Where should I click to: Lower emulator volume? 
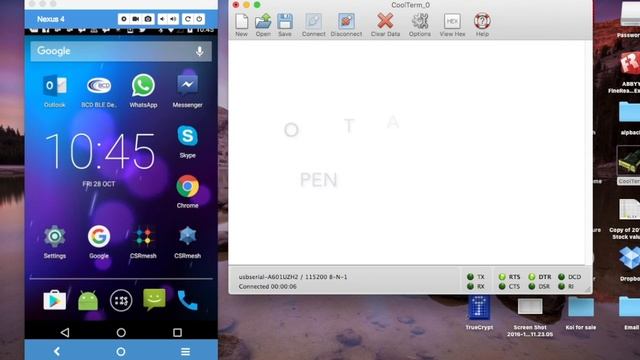pyautogui.click(x=162, y=19)
